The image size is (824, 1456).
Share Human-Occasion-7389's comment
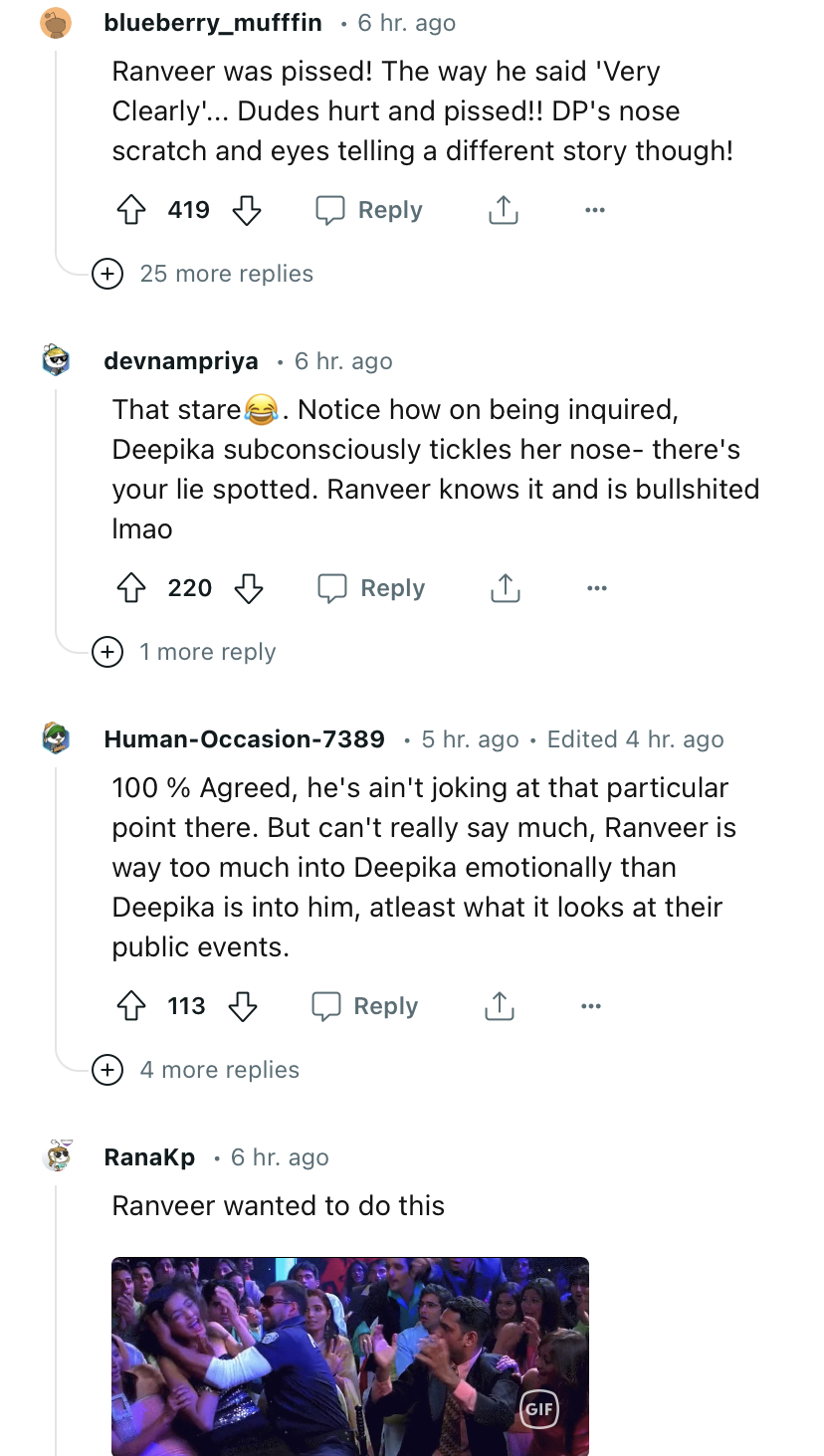(x=499, y=1006)
